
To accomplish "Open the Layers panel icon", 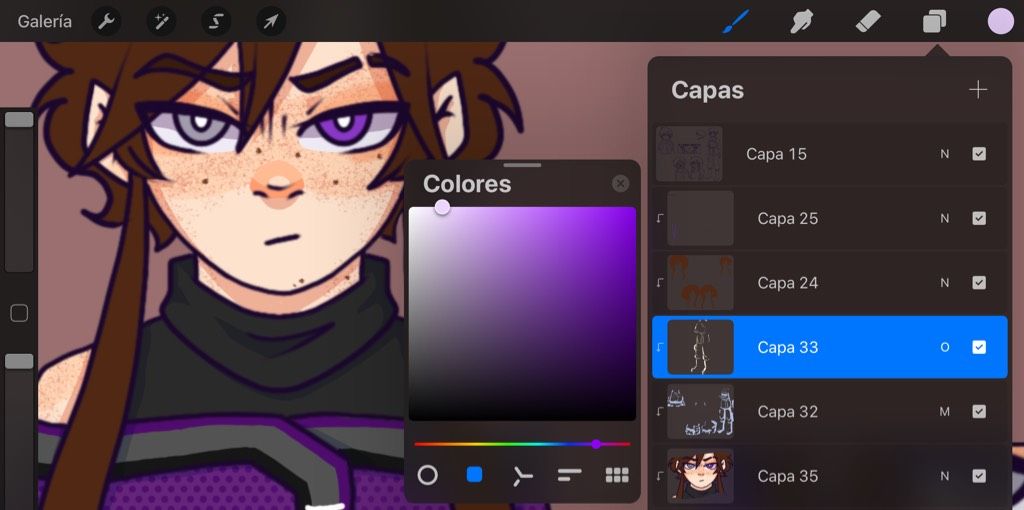I will click(935, 22).
